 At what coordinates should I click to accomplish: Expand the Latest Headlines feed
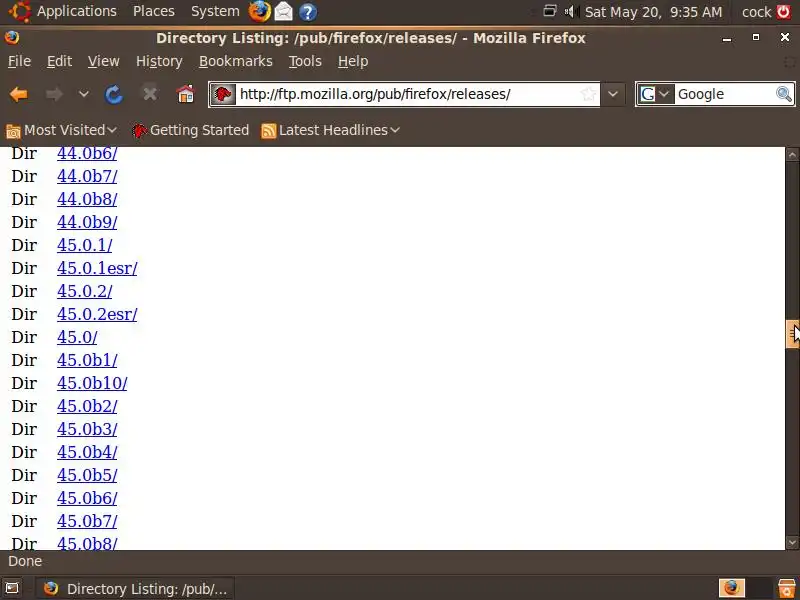330,131
